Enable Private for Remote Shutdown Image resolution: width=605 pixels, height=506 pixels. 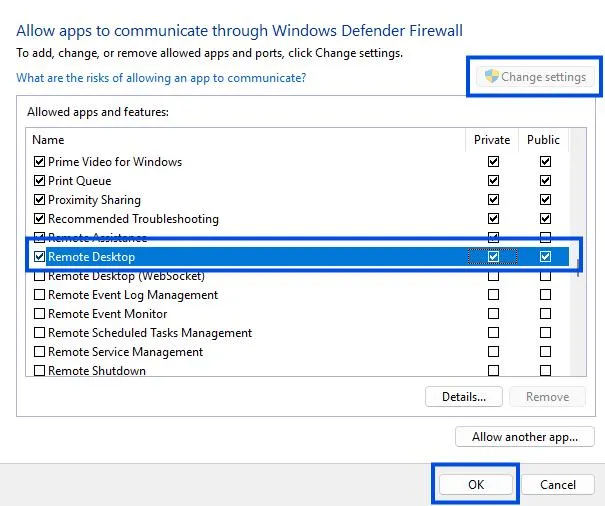493,371
